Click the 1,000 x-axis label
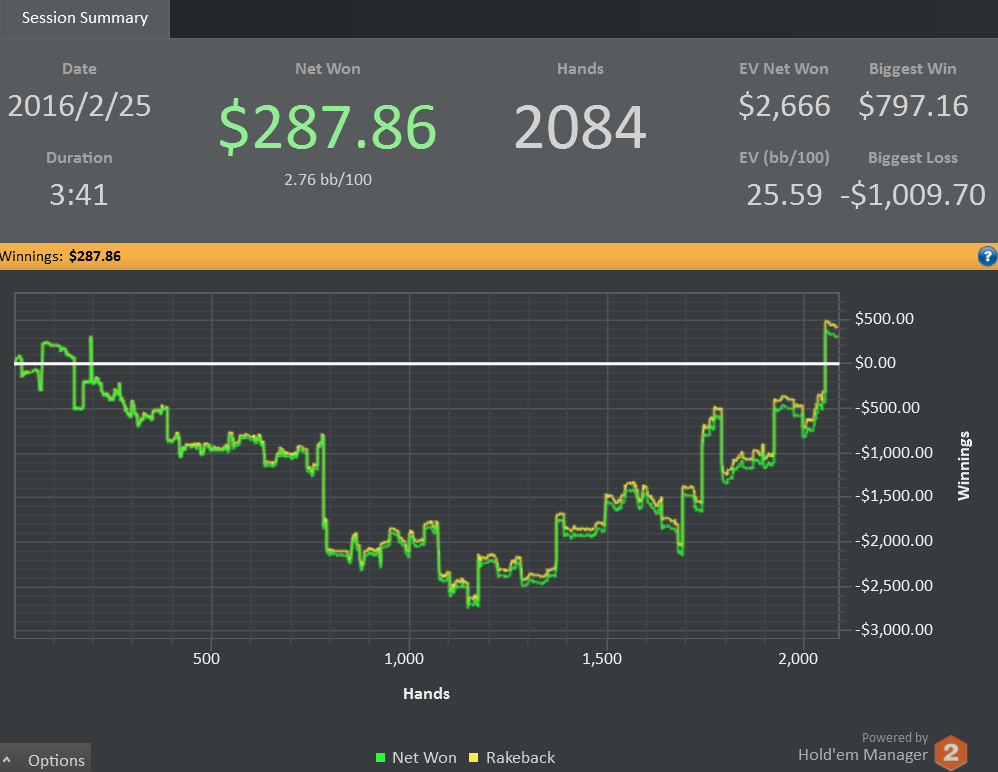Screen dimensions: 998x772 point(404,659)
